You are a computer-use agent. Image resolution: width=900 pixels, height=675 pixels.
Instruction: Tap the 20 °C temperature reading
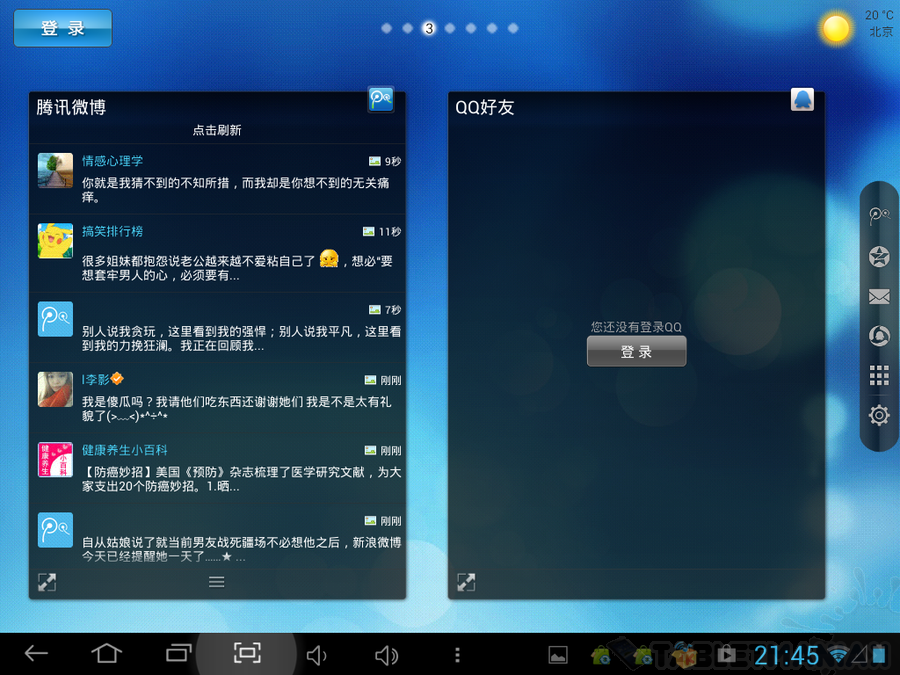point(879,15)
